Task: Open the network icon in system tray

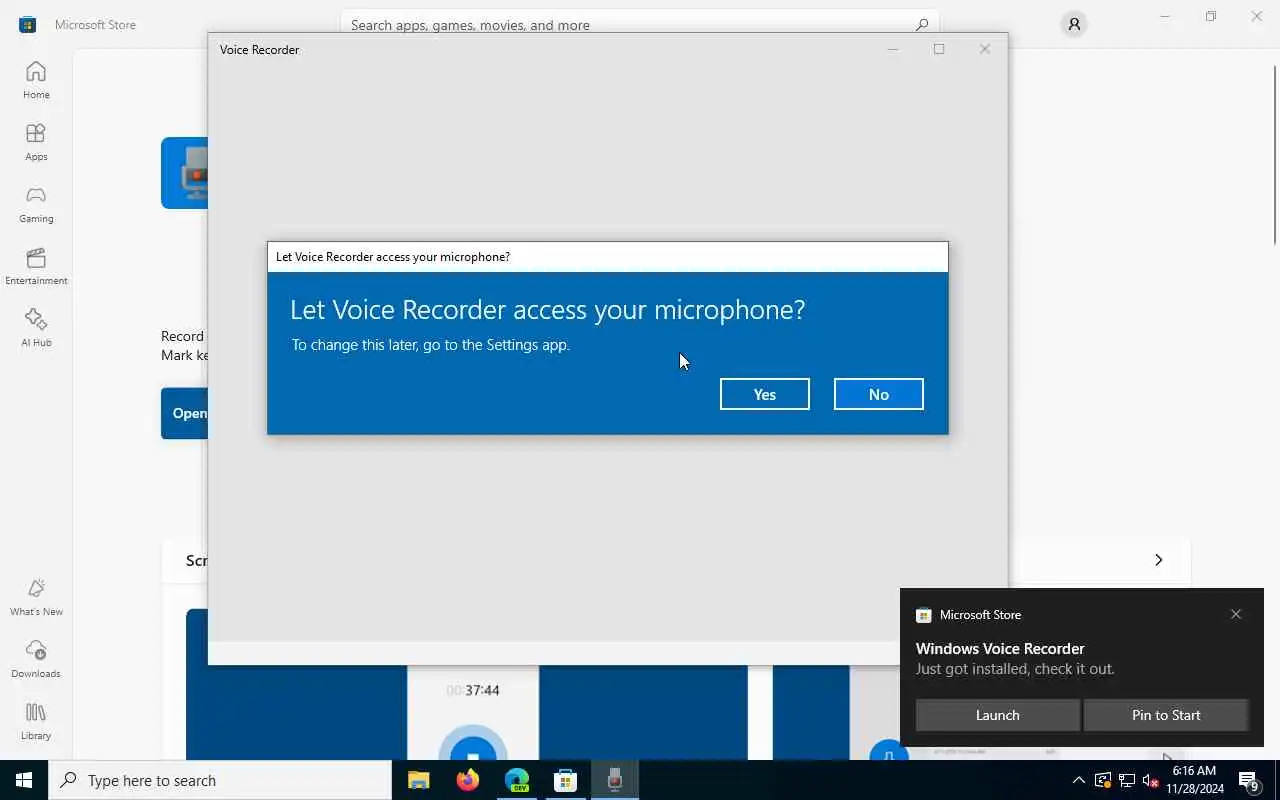Action: 1126,780
